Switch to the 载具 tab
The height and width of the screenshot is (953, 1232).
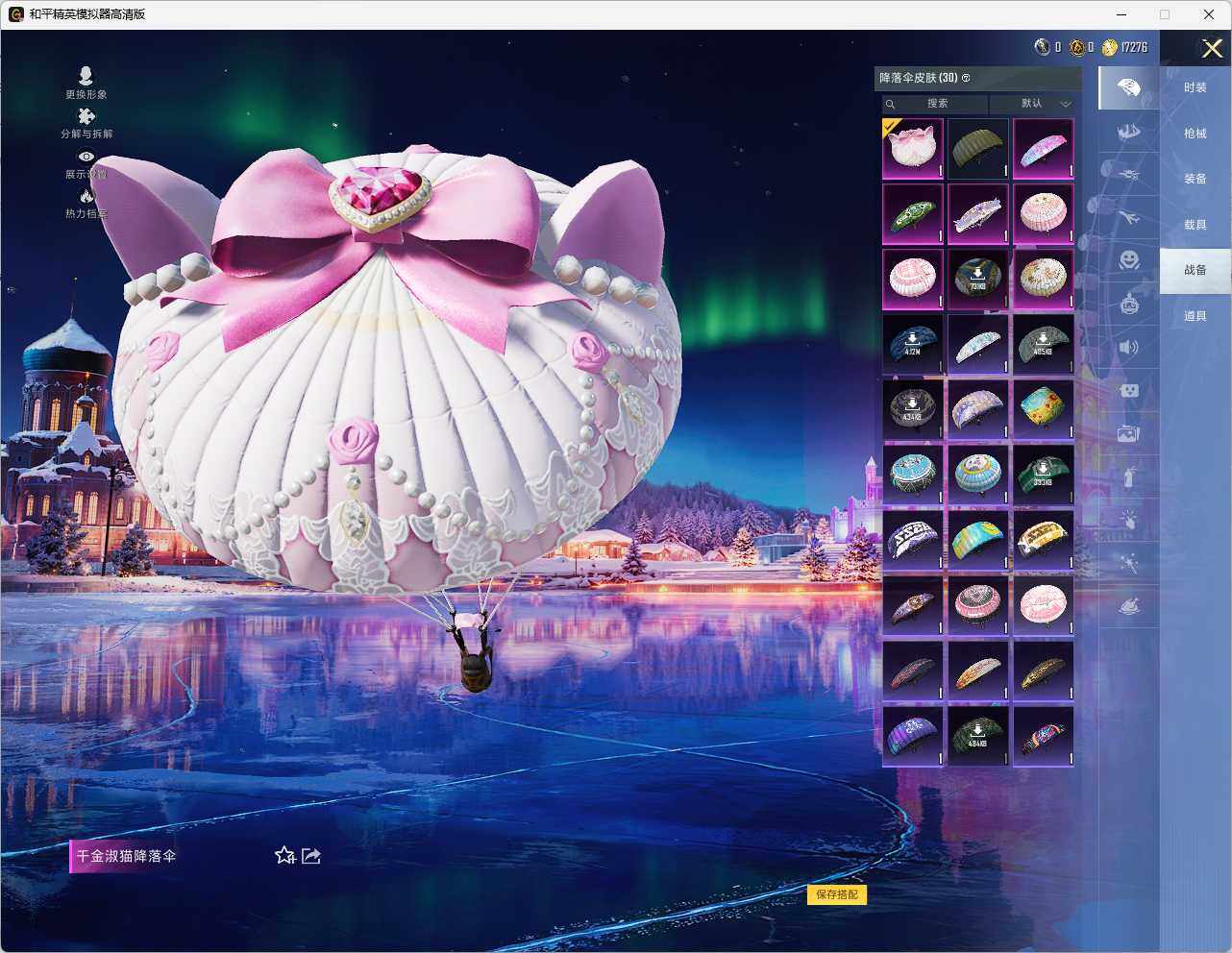click(1195, 225)
